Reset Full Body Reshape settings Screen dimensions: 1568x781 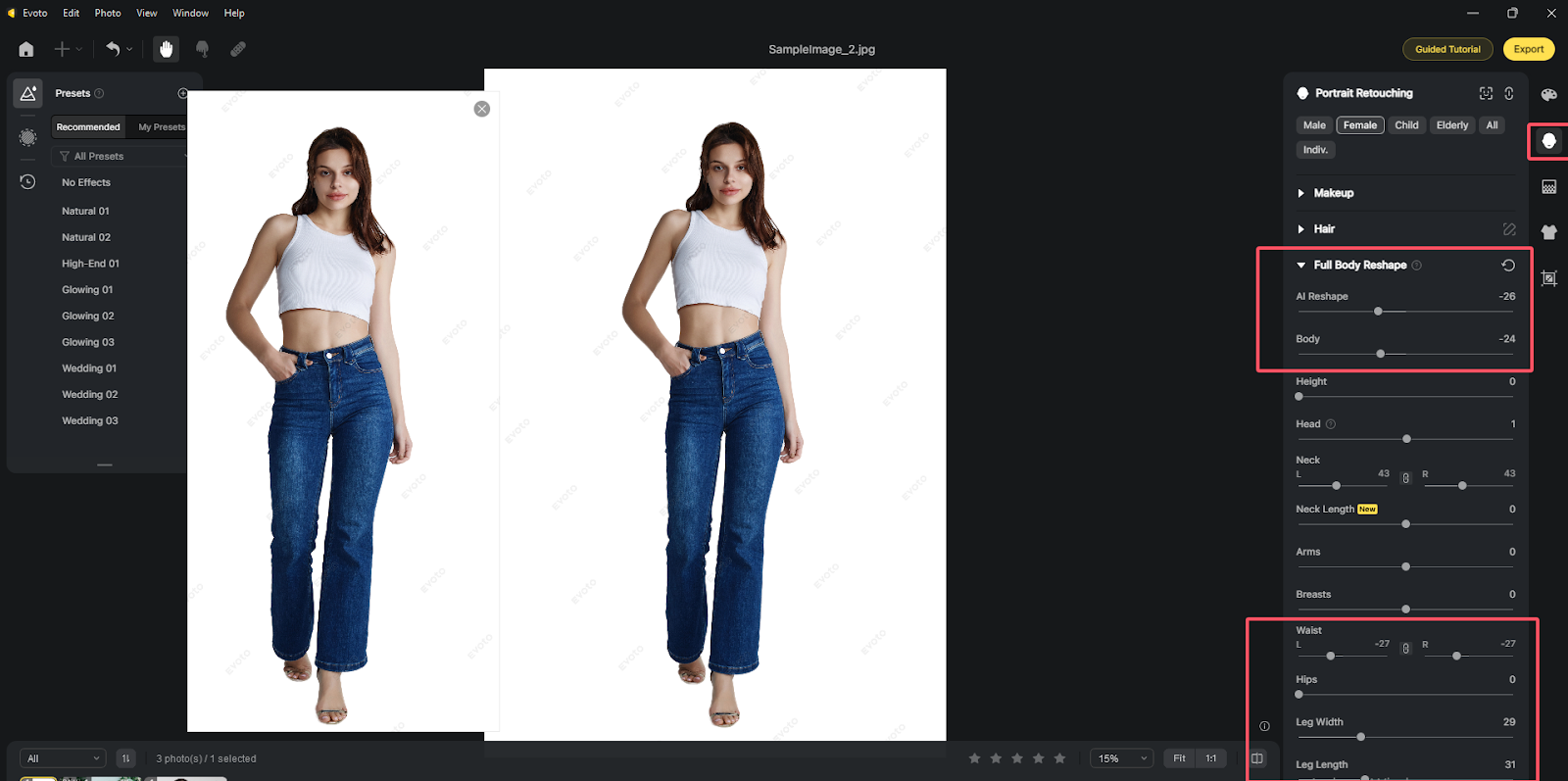(x=1508, y=266)
